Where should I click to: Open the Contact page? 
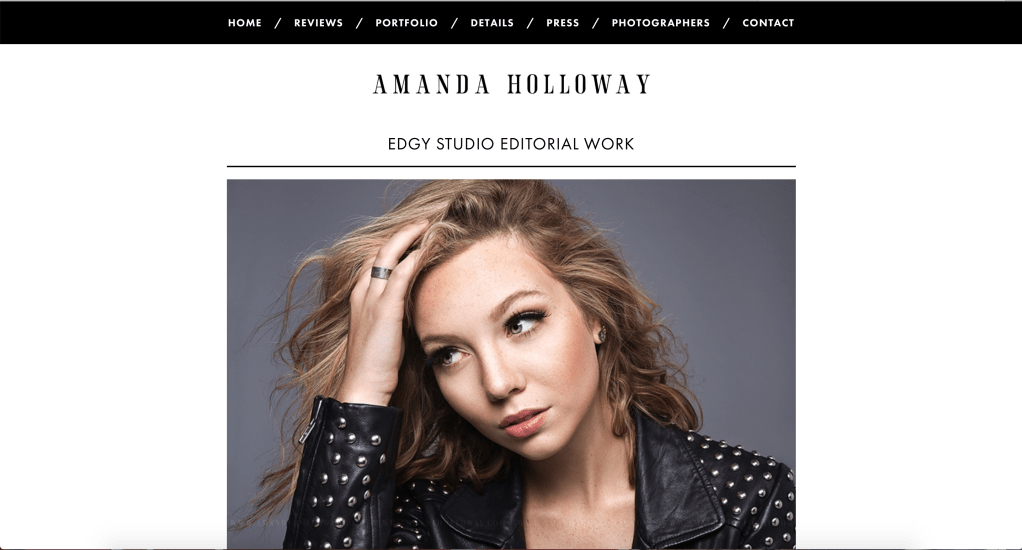pyautogui.click(x=768, y=23)
